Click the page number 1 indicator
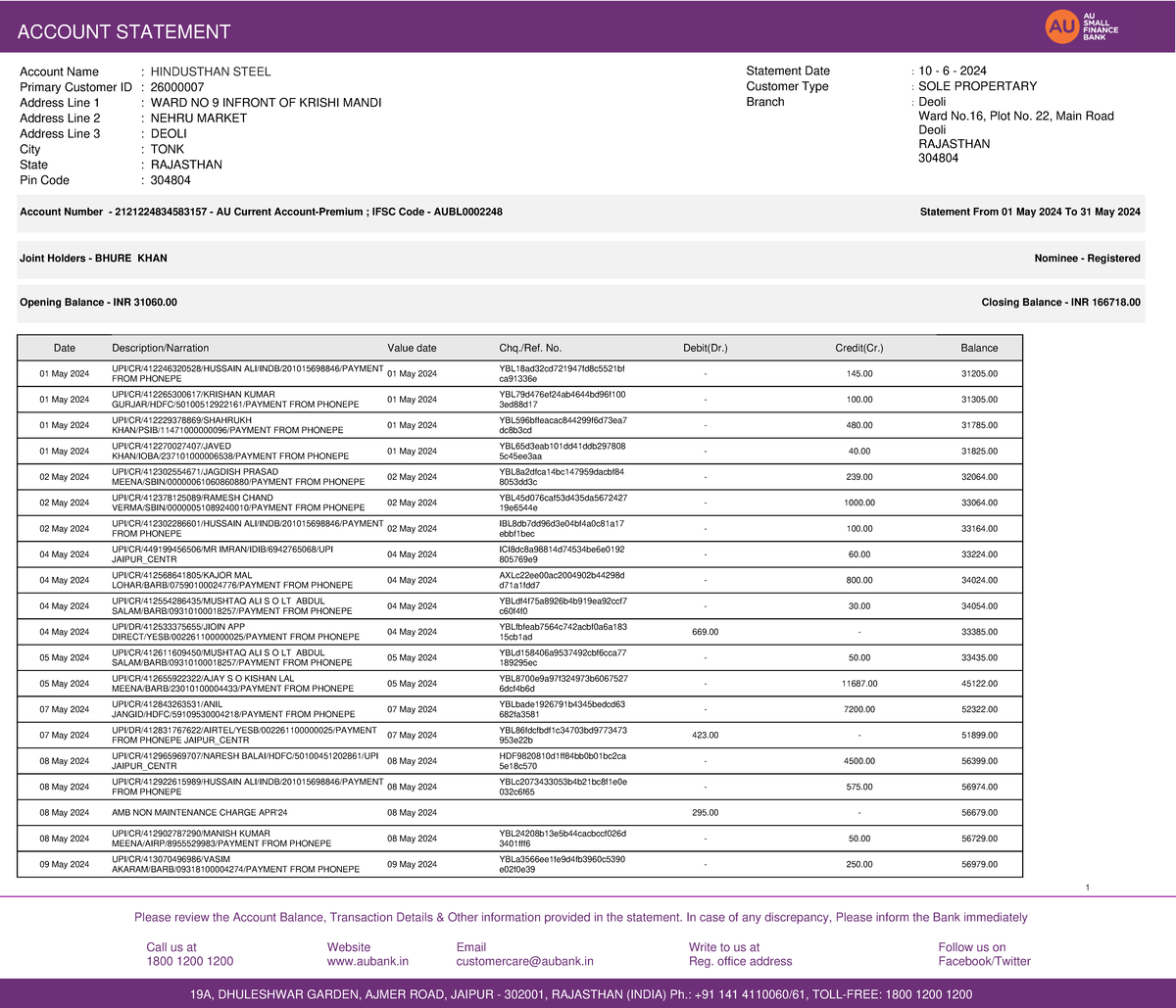Image resolution: width=1176 pixels, height=1008 pixels. point(1088,887)
